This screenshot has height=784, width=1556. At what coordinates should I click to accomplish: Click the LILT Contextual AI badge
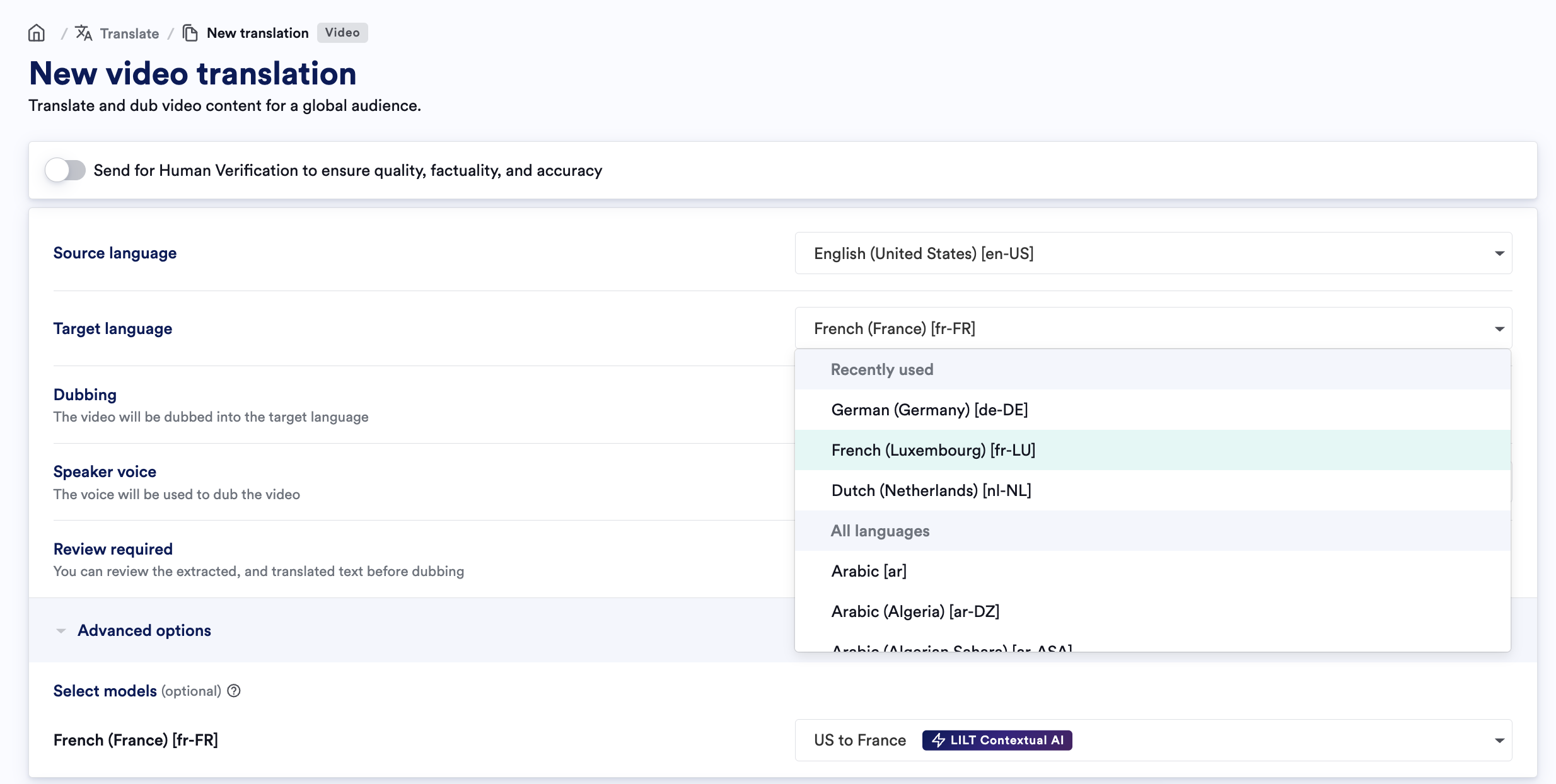[x=997, y=740]
